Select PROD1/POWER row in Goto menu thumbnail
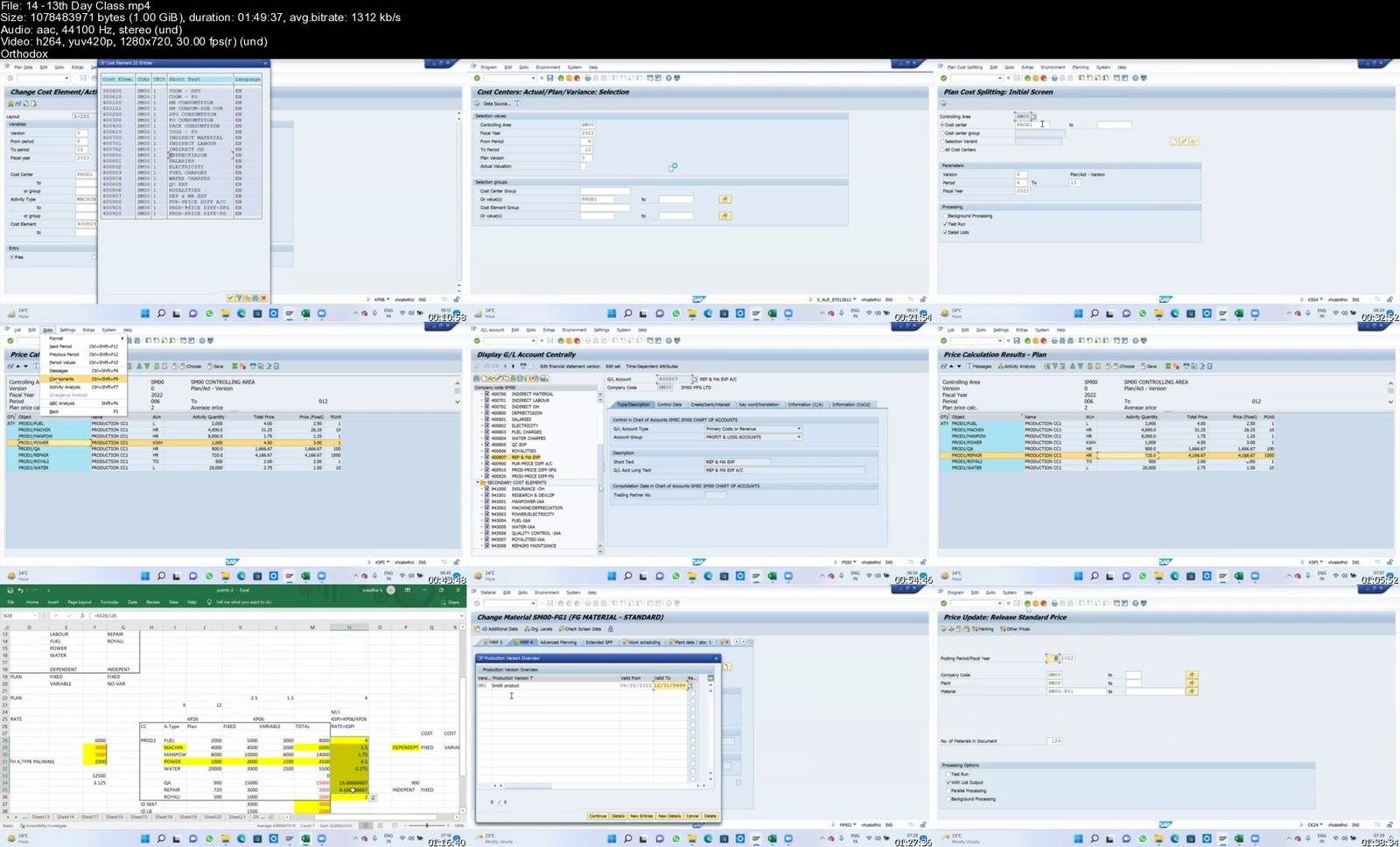1400x847 pixels. click(174, 443)
